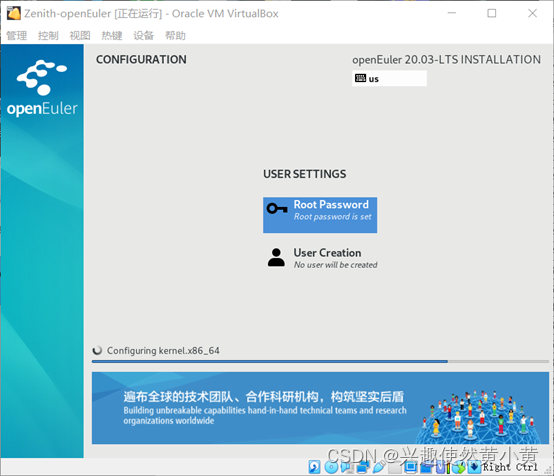Click the video recording status icon
Screen dimensions: 554x476
pos(426,467)
